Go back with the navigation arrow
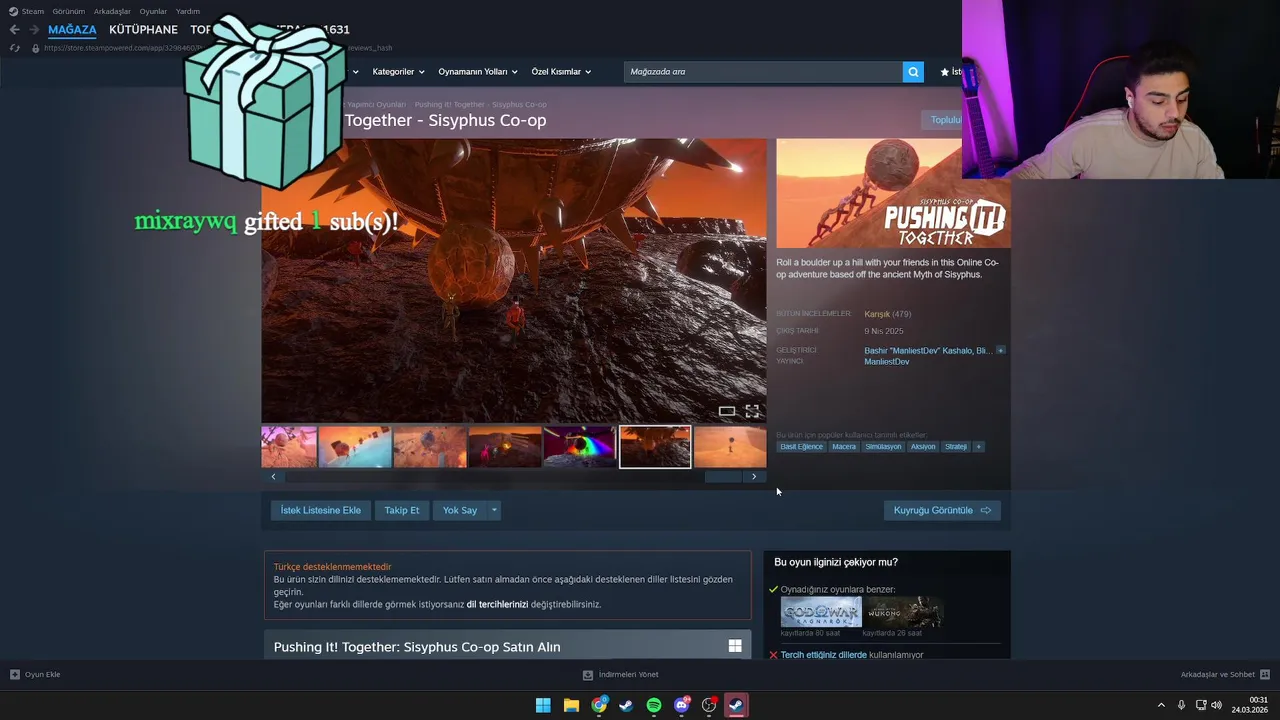This screenshot has width=1280, height=720. [14, 30]
